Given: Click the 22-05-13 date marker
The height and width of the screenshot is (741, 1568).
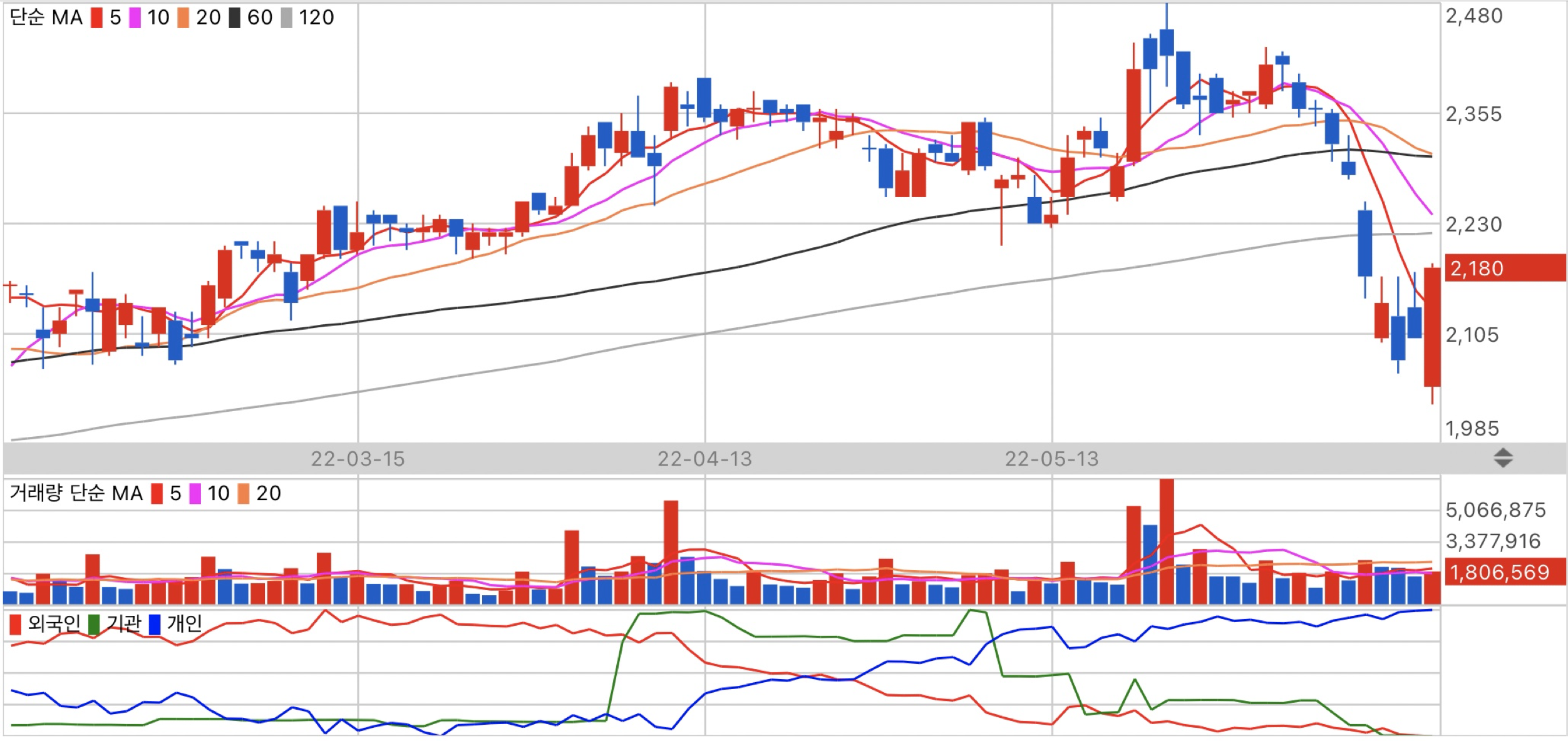Looking at the screenshot, I should [x=1051, y=459].
